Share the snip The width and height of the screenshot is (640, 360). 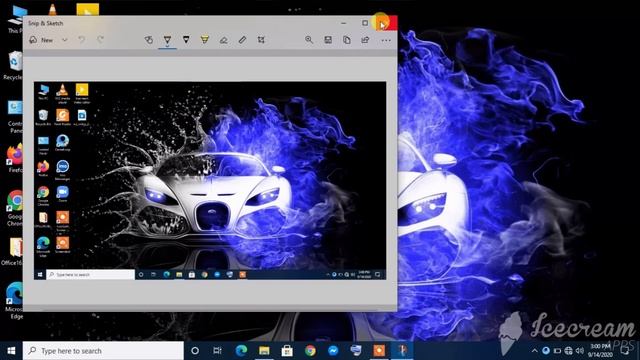[365, 40]
